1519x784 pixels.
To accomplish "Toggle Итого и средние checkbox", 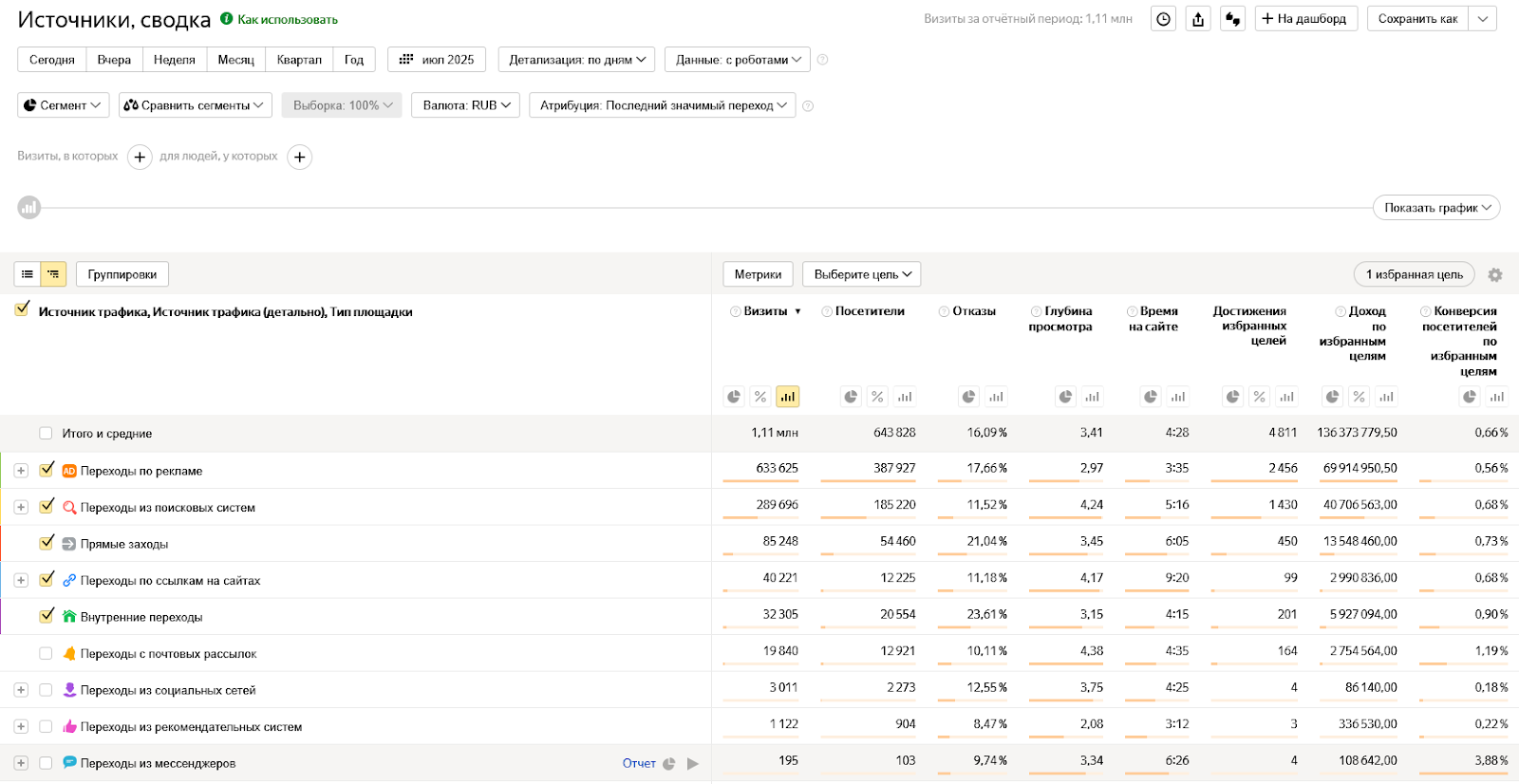I will 46,433.
